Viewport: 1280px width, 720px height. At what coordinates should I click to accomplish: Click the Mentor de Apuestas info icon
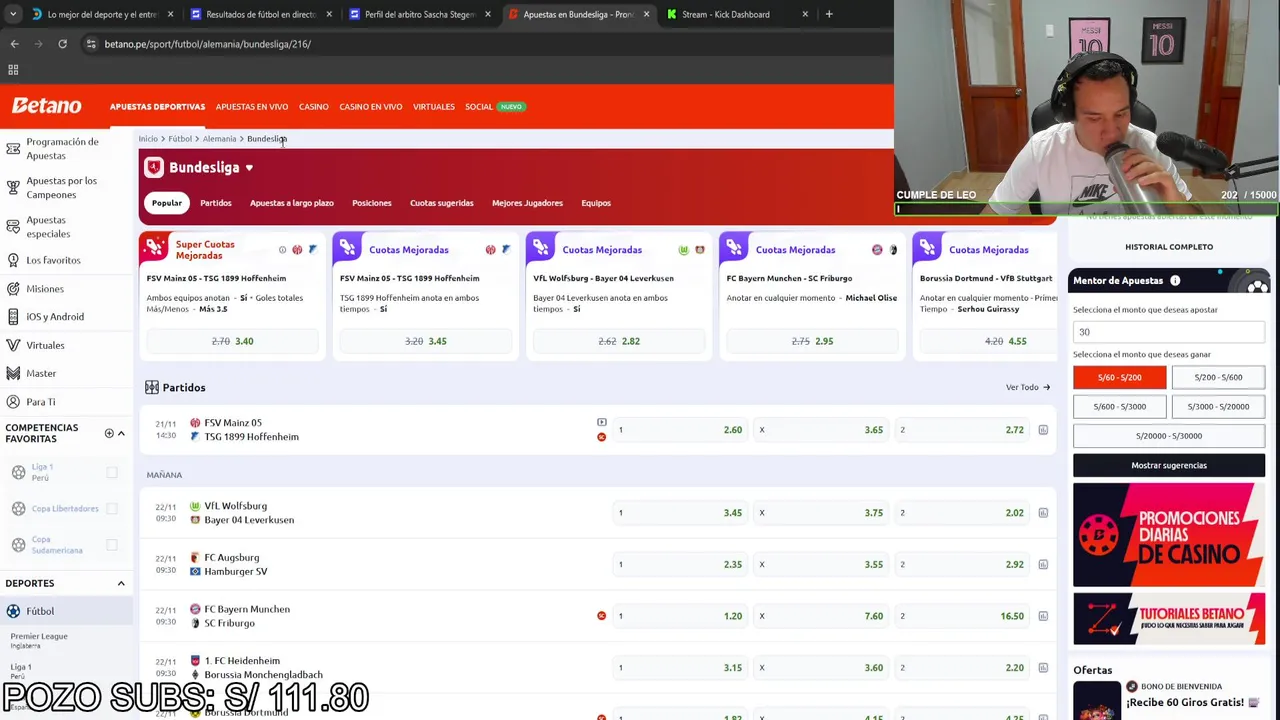pos(1175,281)
